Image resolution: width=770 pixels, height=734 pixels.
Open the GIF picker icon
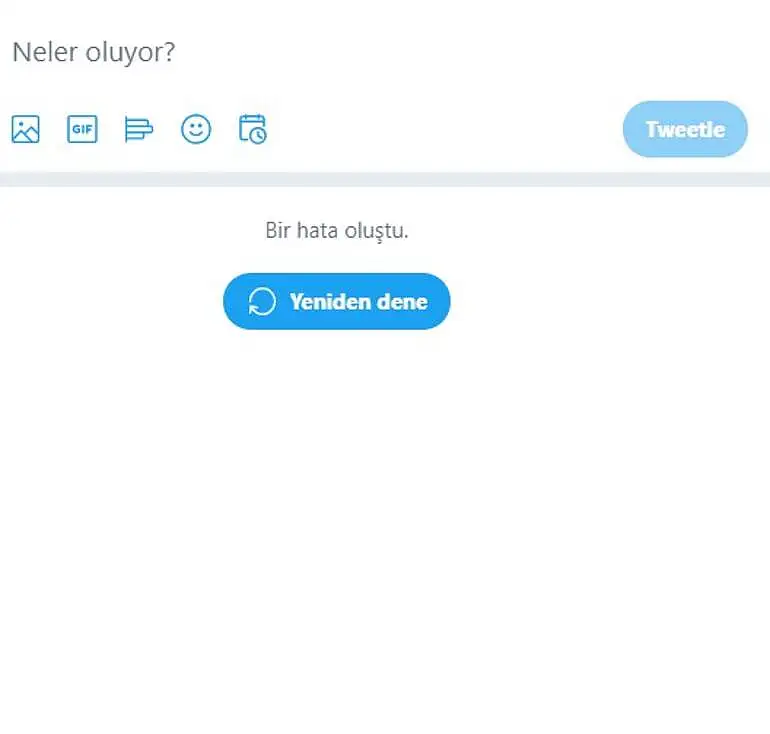pos(82,129)
